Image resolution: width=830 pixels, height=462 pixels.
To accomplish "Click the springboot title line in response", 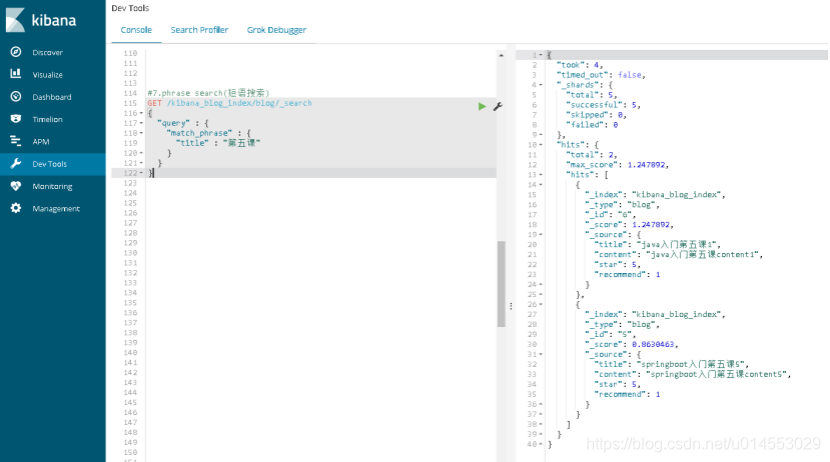I will (x=671, y=364).
